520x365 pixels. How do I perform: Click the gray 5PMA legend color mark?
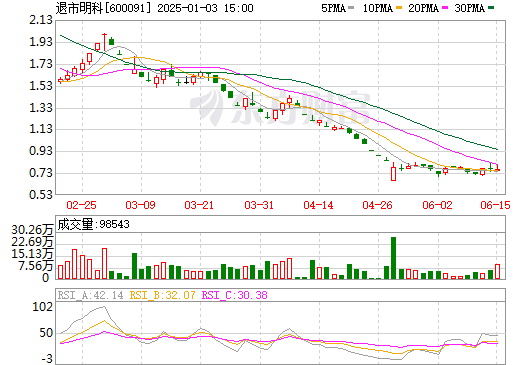coord(351,8)
